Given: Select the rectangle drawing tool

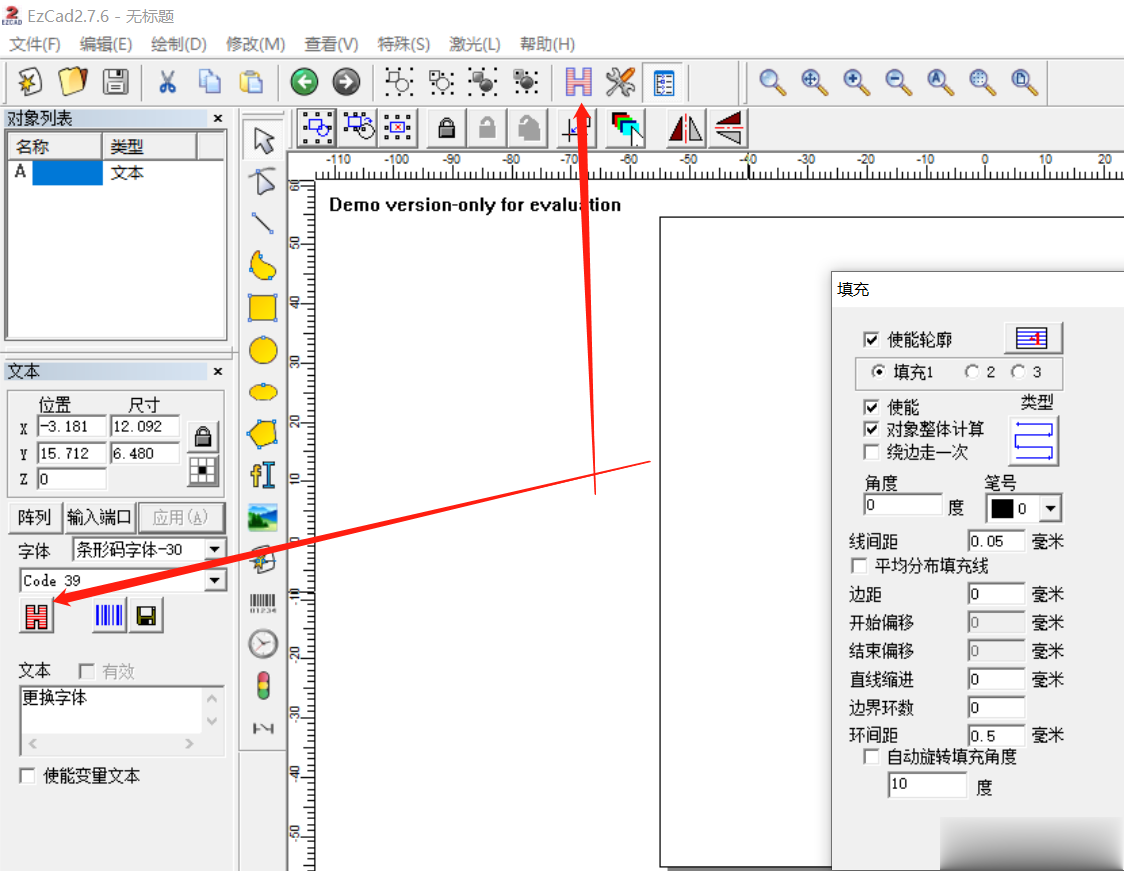Looking at the screenshot, I should (x=263, y=308).
